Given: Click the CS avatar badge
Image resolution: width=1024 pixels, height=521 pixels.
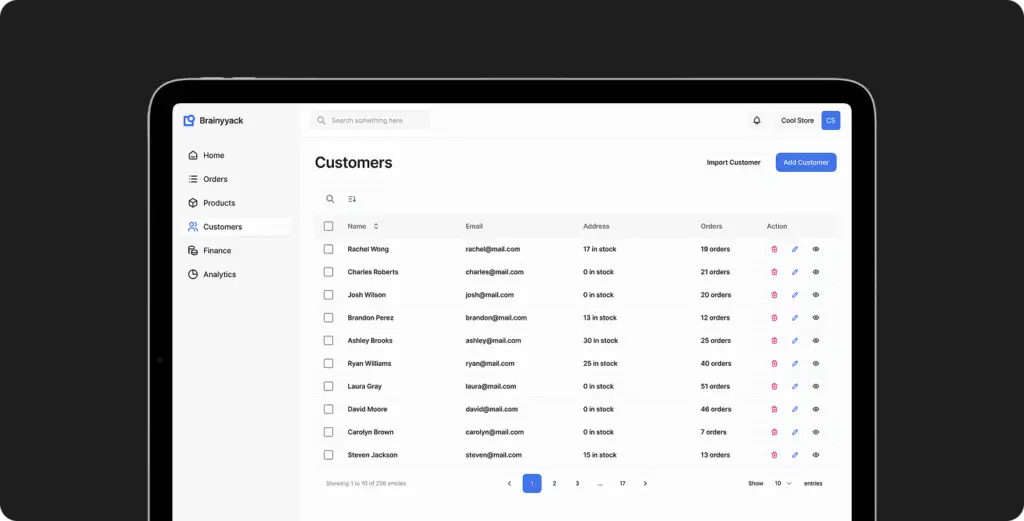Looking at the screenshot, I should pyautogui.click(x=831, y=120).
